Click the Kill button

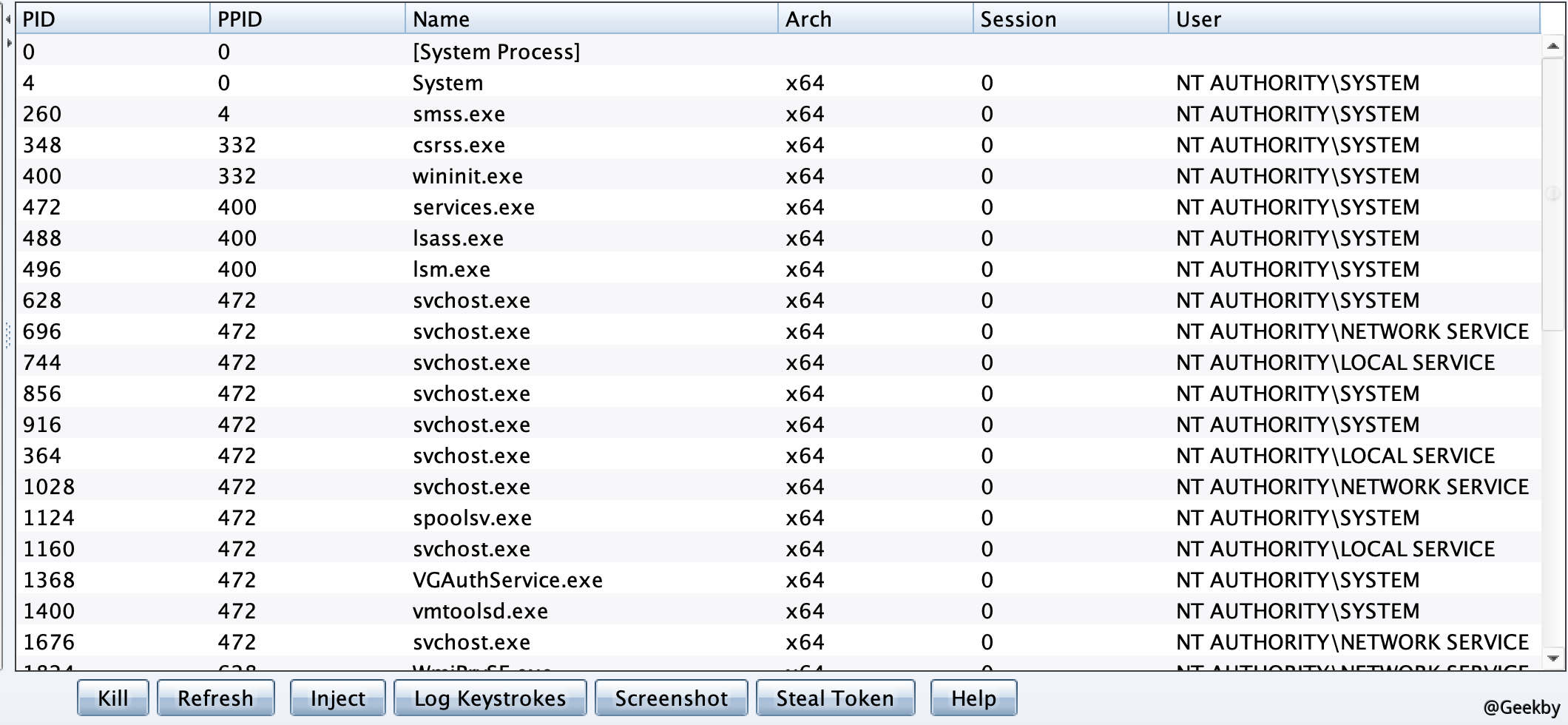[112, 698]
